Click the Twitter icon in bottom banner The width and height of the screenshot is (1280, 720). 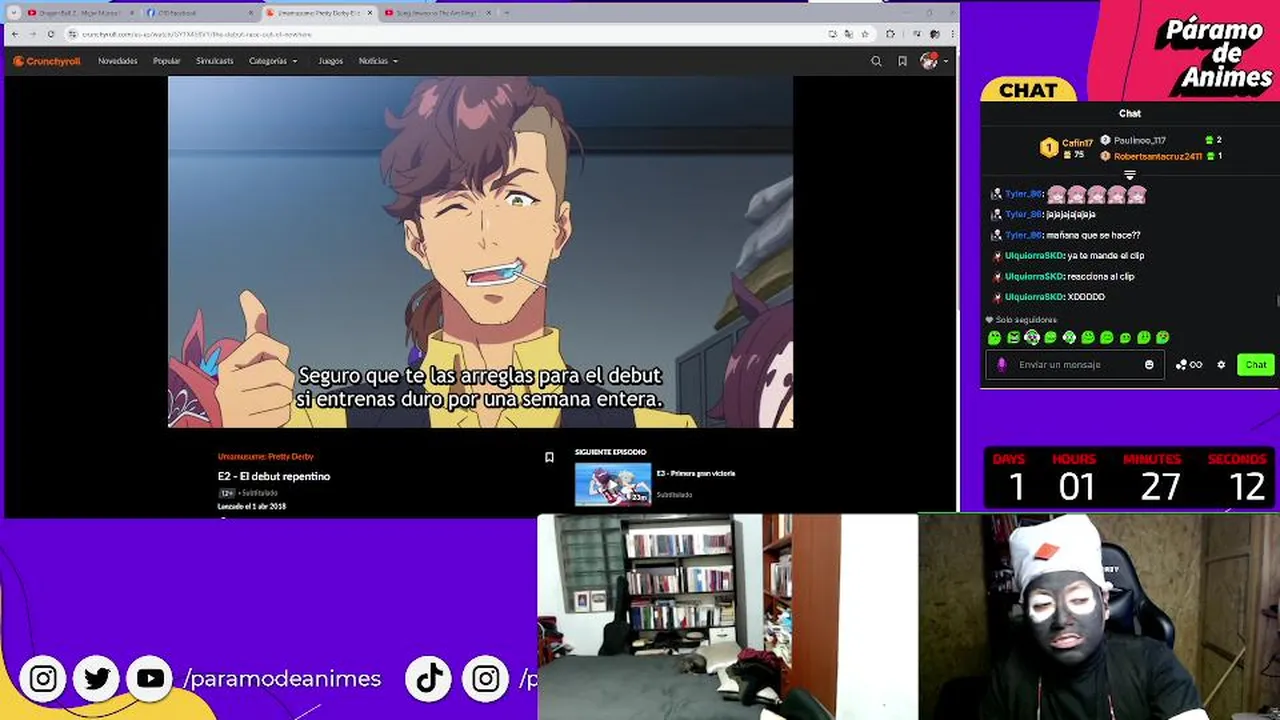[x=97, y=679]
